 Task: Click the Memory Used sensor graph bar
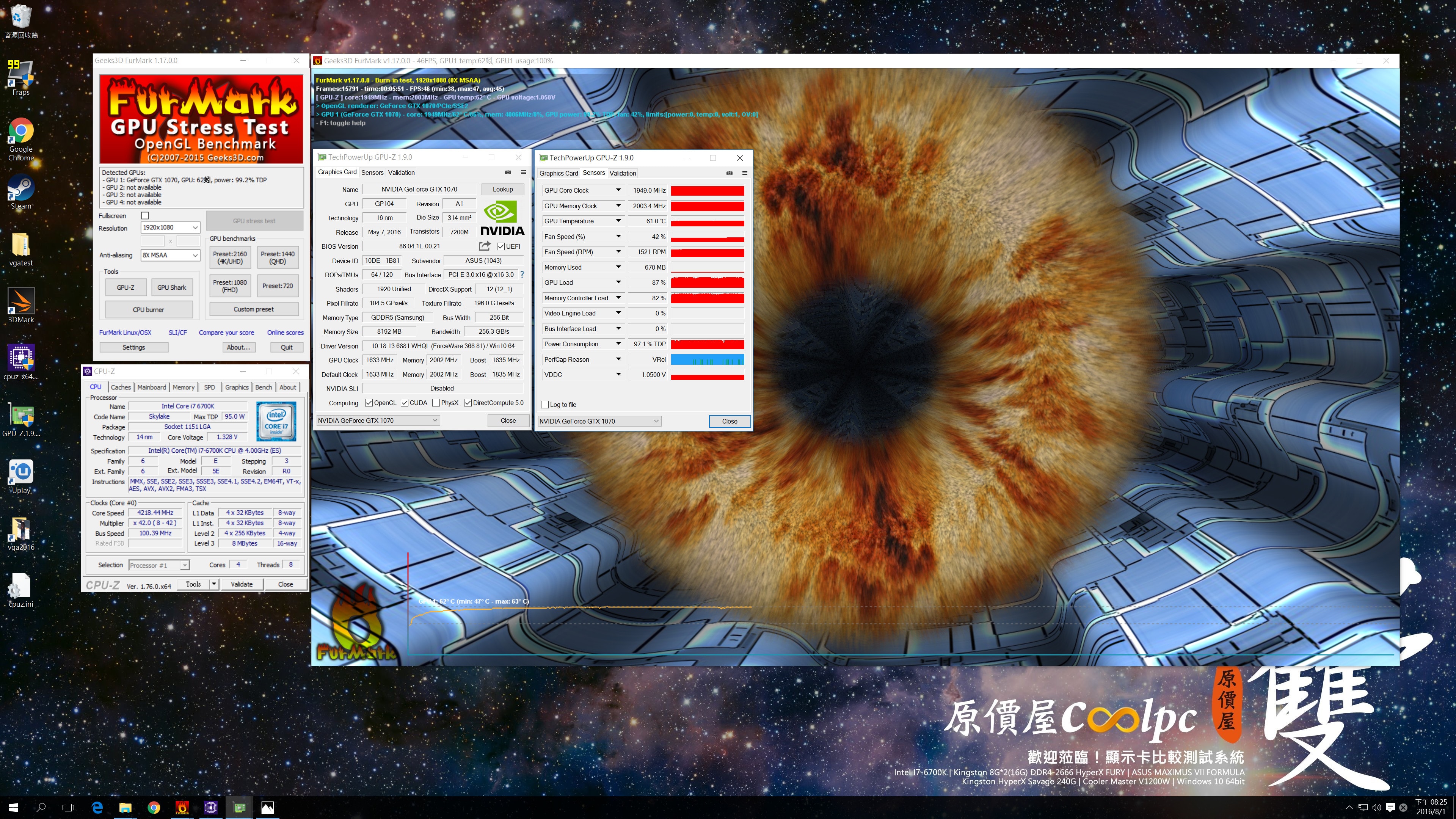[x=707, y=267]
